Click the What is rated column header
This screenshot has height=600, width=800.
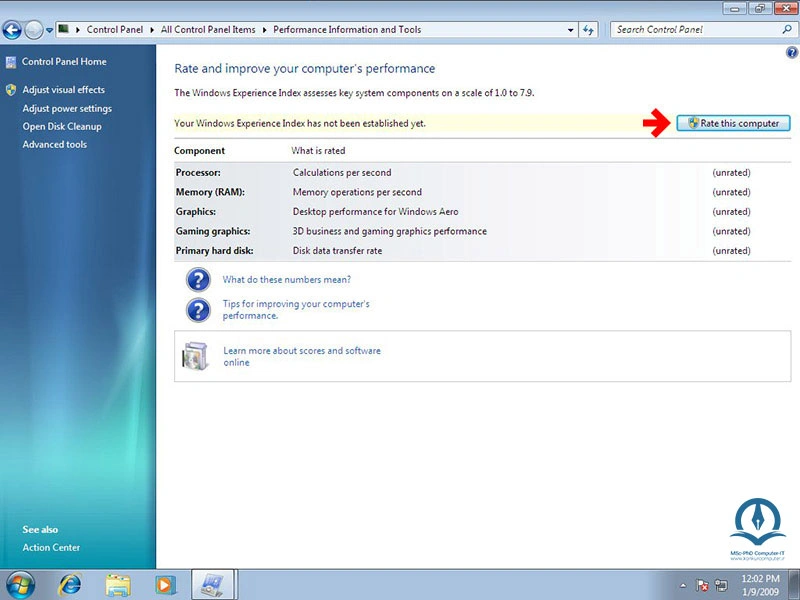pos(318,151)
